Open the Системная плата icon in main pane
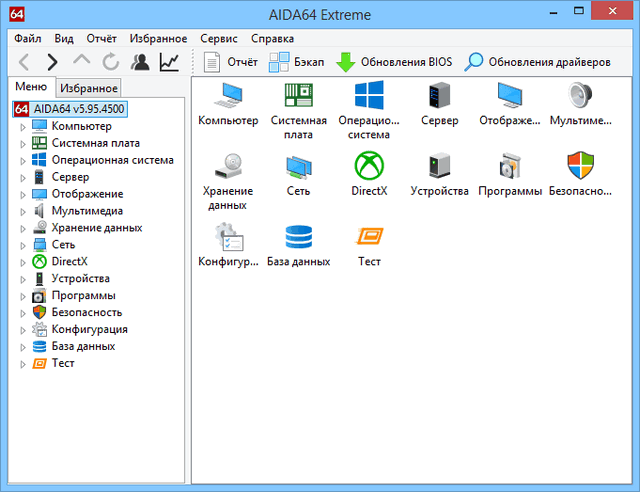640x492 pixels. (298, 95)
